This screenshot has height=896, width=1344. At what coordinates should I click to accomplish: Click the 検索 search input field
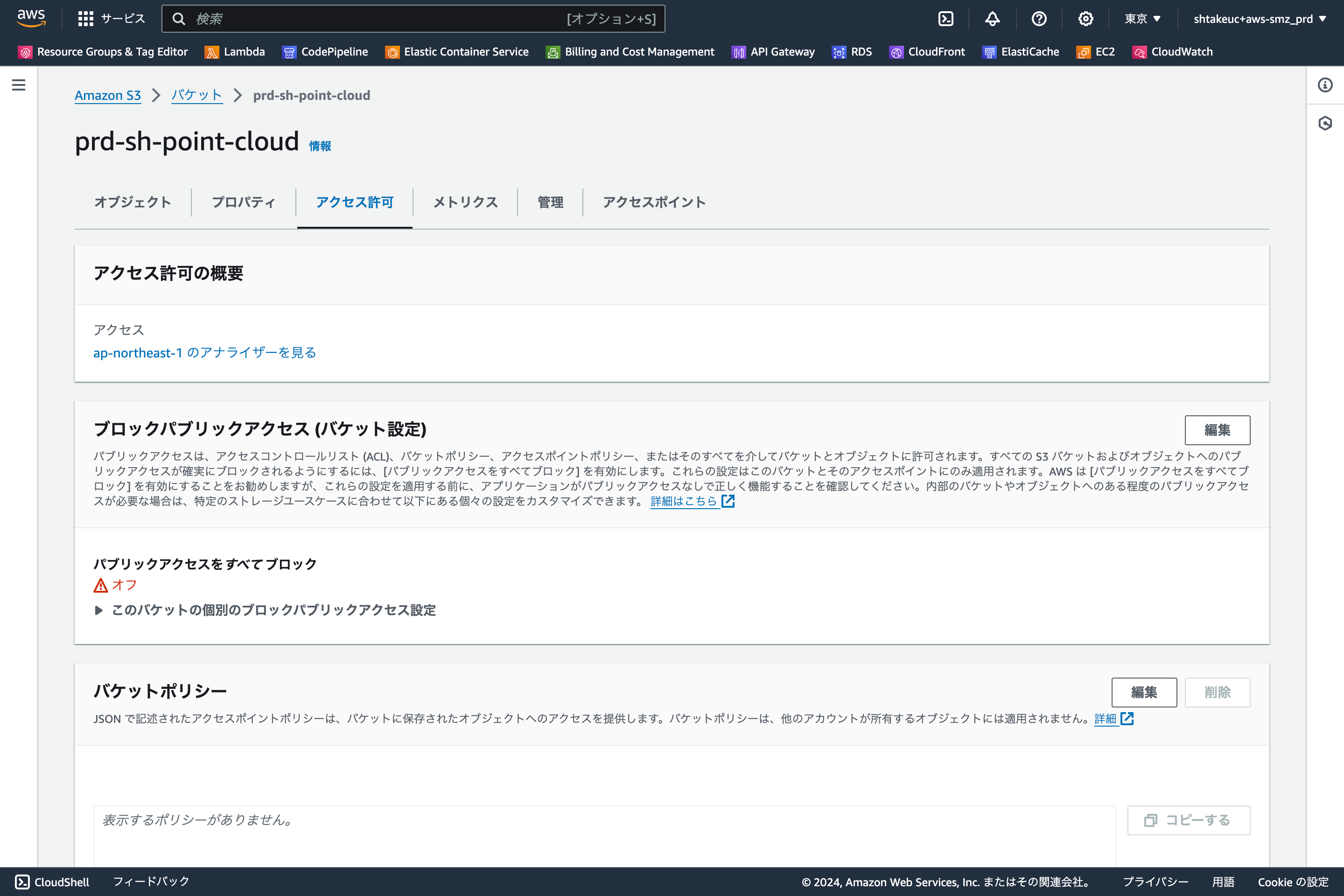tap(413, 19)
